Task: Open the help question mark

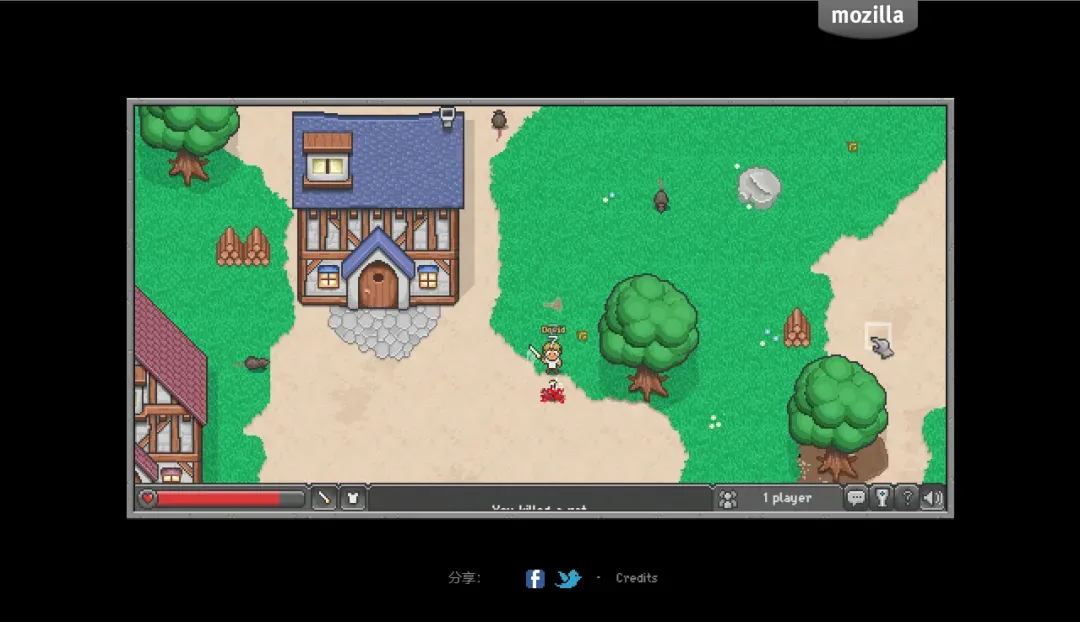Action: pyautogui.click(x=907, y=498)
